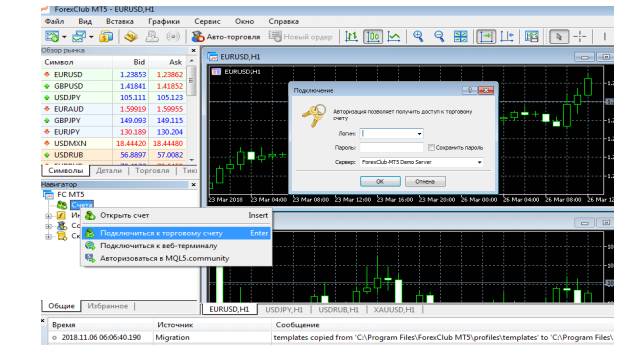Click the profiles toolbar icon

(x=78, y=37)
